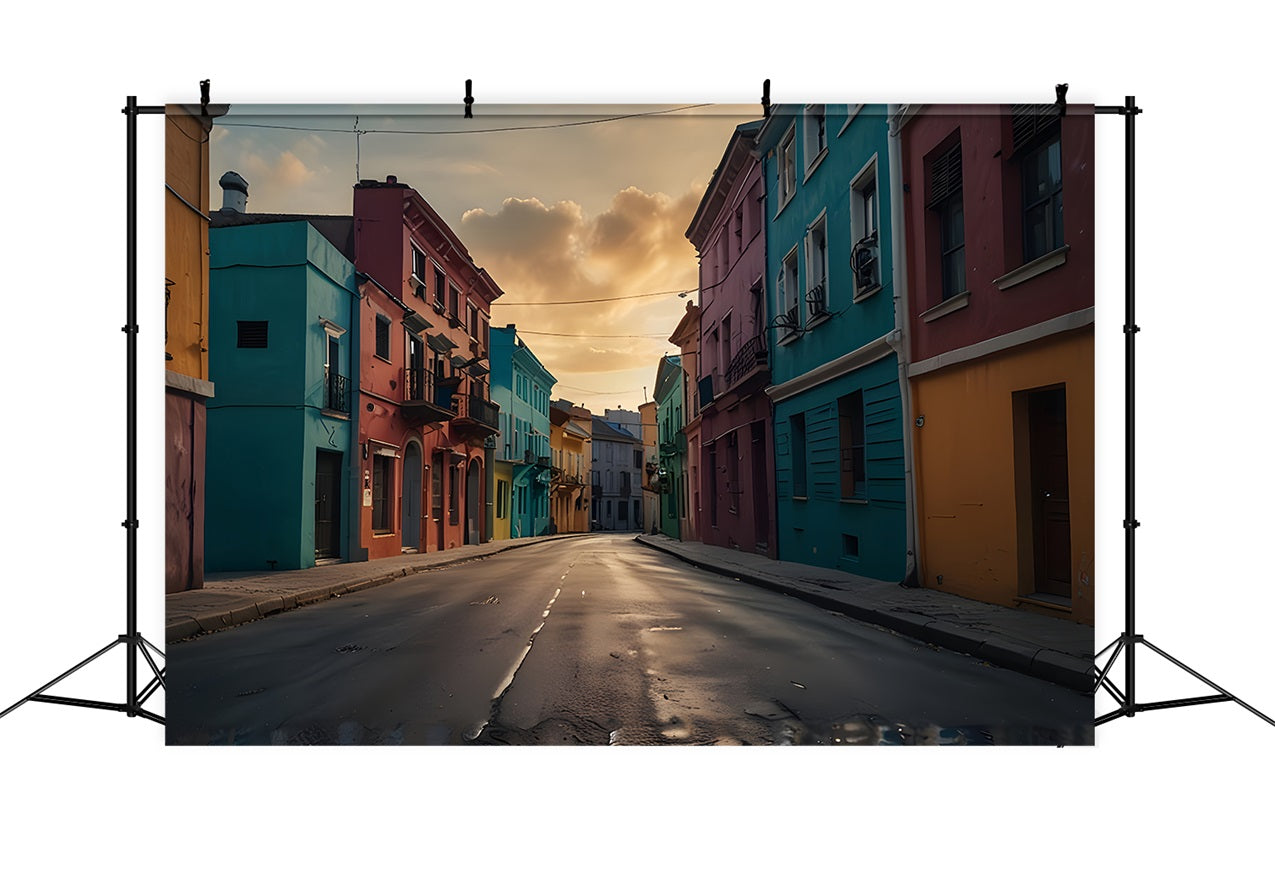This screenshot has width=1275, height=870.
Task: Click the right vertical stand pole
Action: point(1129,400)
